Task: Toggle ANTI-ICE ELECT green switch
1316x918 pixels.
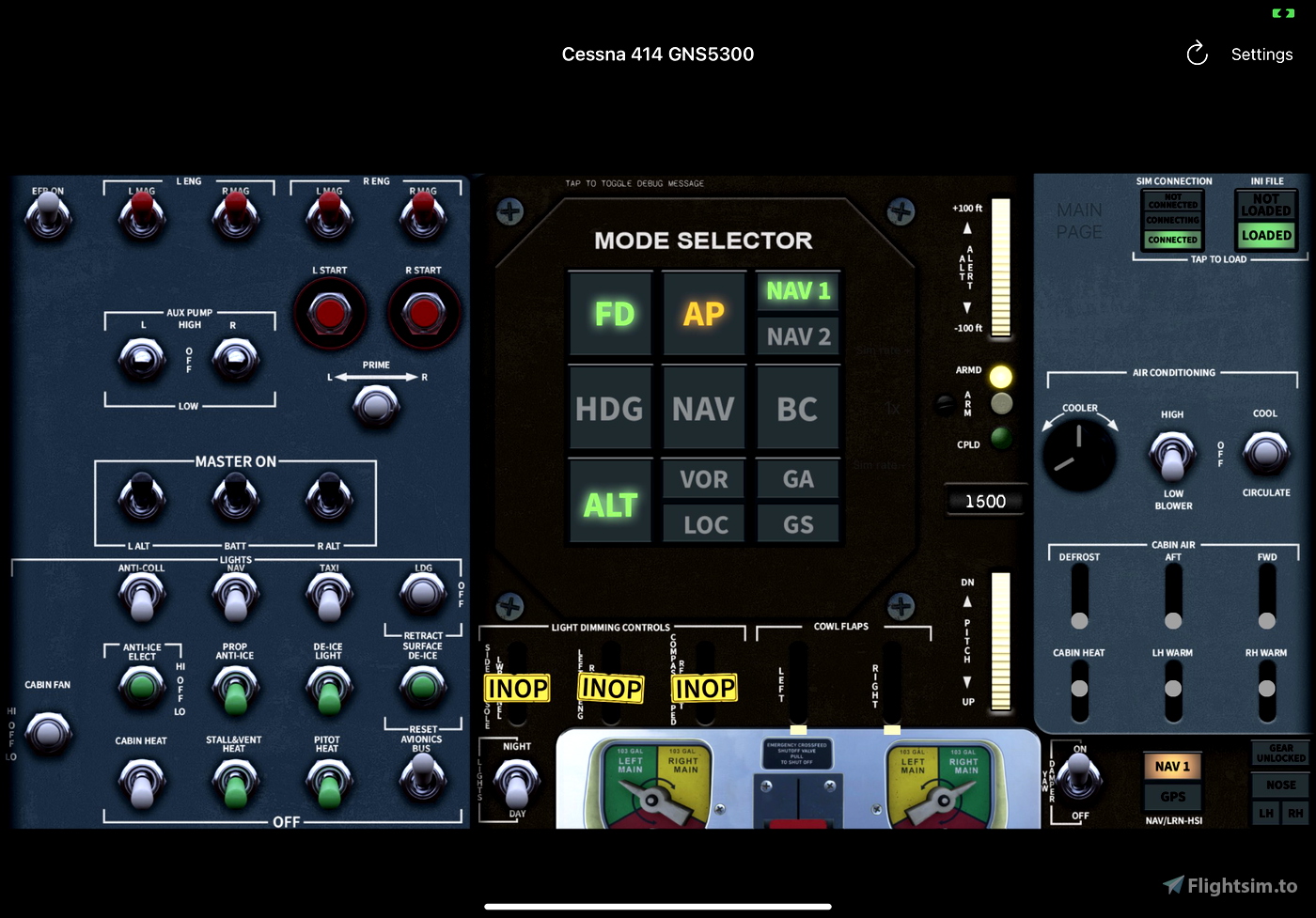Action: tap(142, 687)
